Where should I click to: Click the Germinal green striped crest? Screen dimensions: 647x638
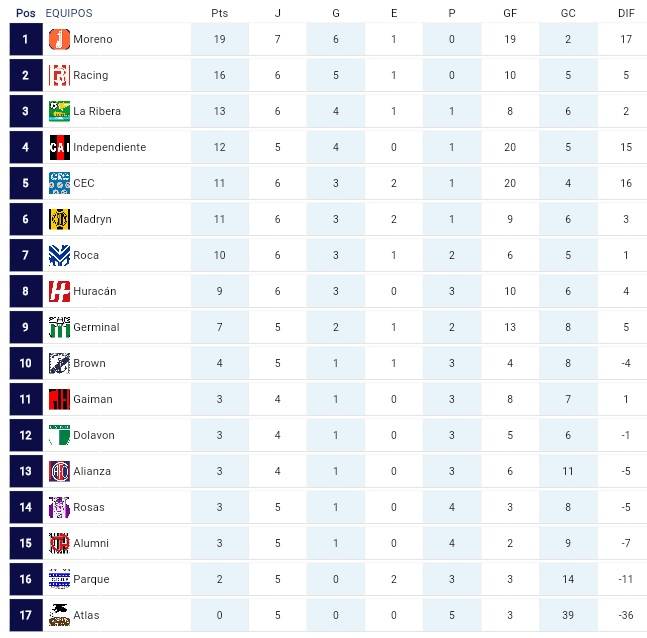tap(59, 327)
